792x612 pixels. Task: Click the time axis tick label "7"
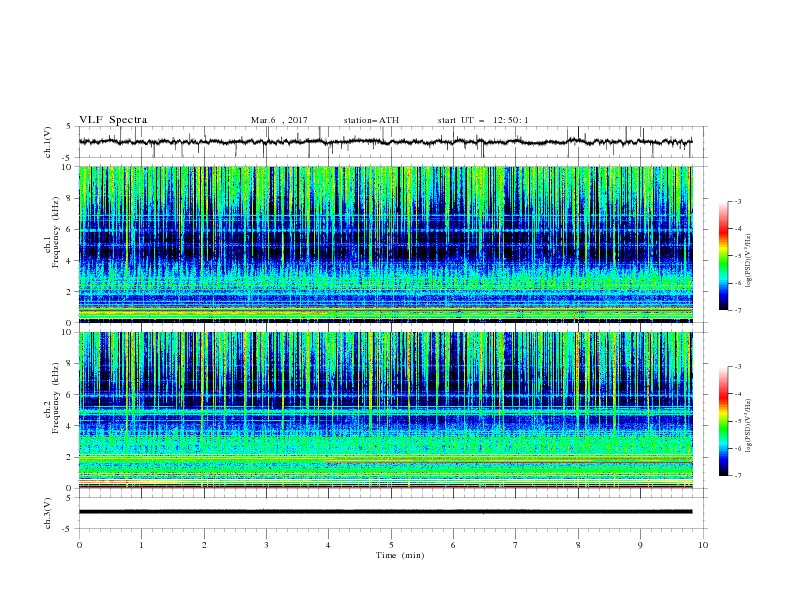point(516,545)
